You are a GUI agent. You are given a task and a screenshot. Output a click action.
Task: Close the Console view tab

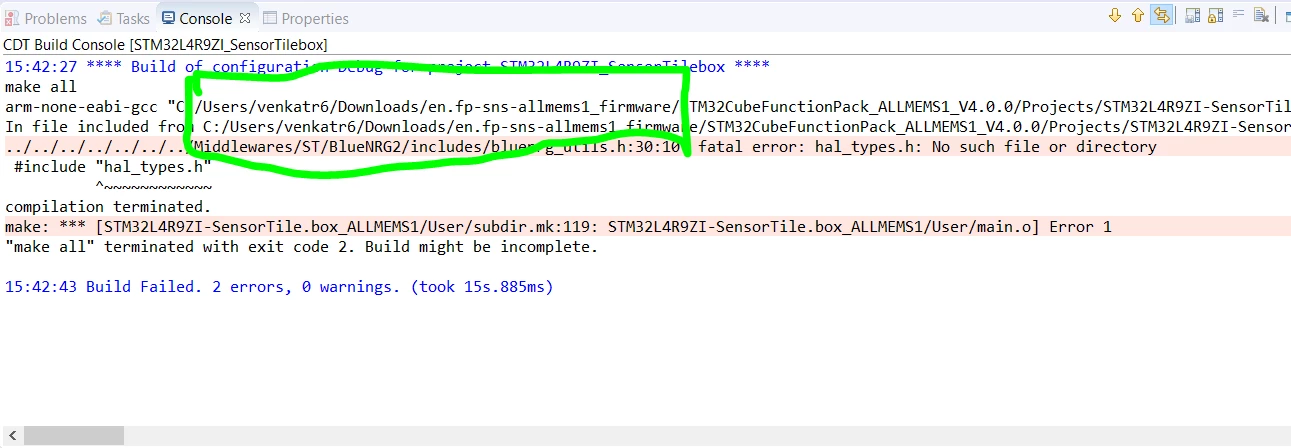pyautogui.click(x=245, y=18)
